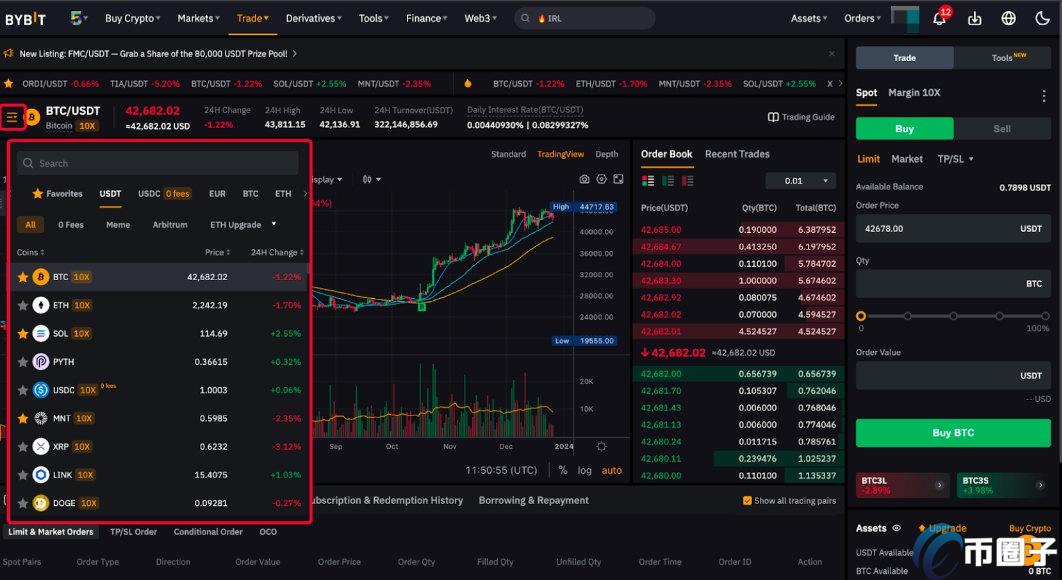1062x580 pixels.
Task: Open the 0.01 order book precision dropdown
Action: [x=799, y=181]
